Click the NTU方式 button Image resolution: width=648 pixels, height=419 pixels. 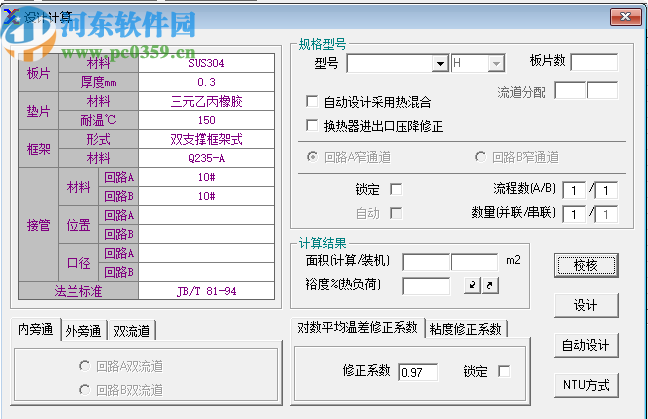pyautogui.click(x=586, y=385)
